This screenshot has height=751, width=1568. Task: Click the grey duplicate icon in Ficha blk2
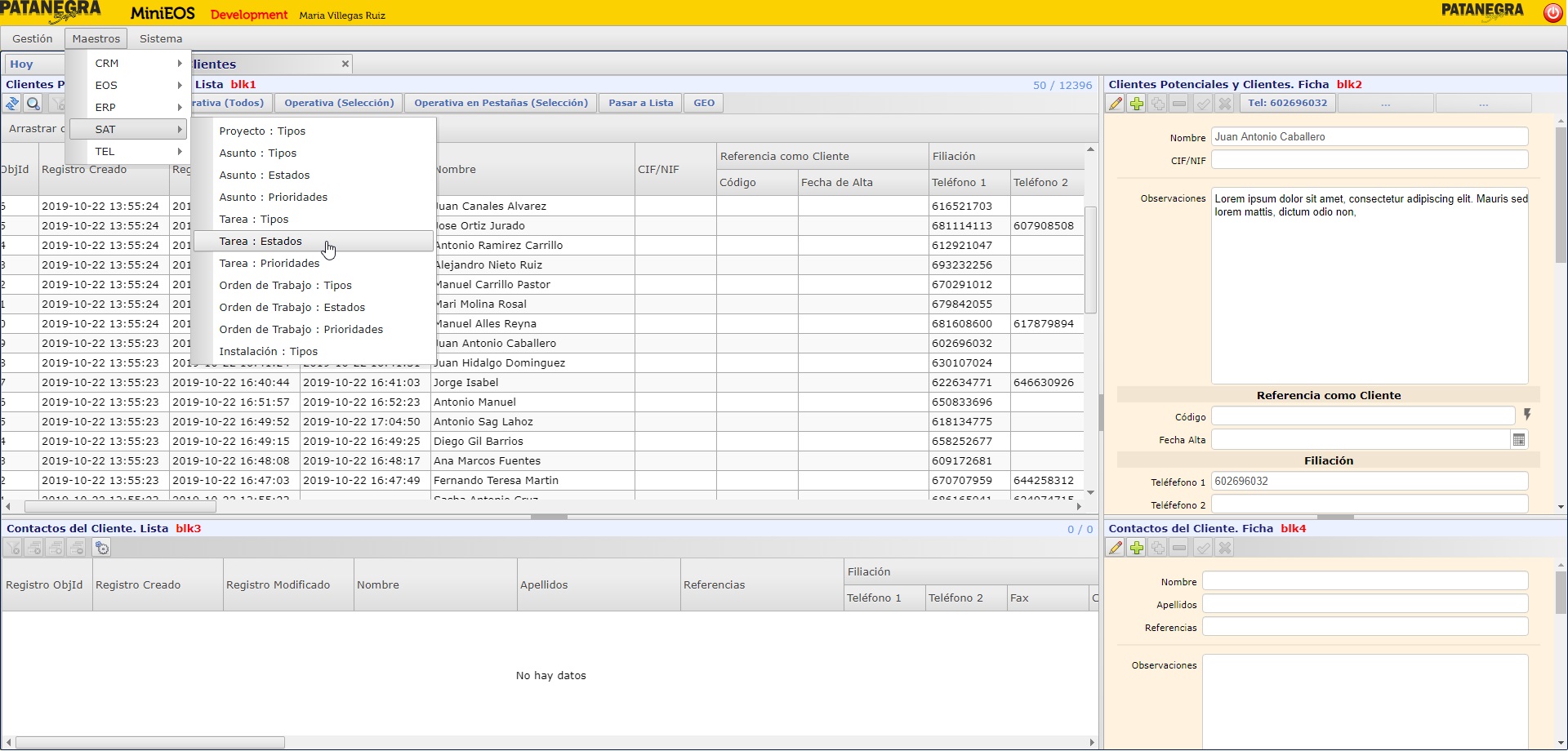(1158, 104)
